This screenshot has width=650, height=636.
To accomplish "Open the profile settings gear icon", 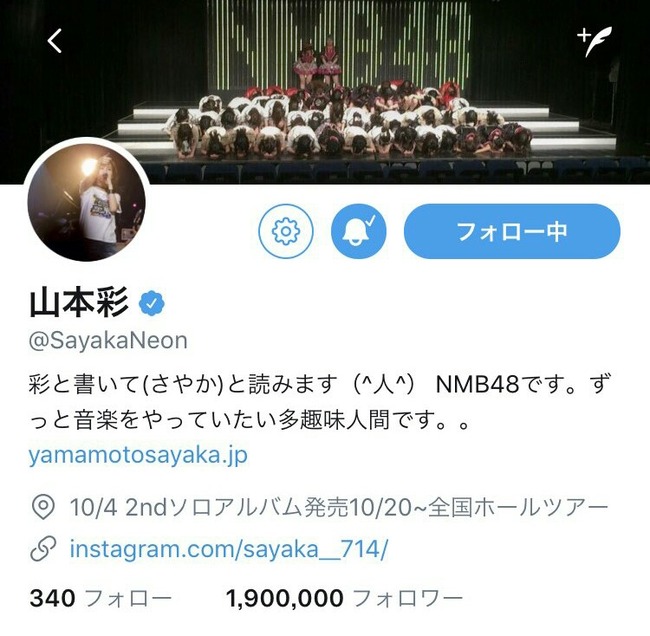I will coord(286,231).
